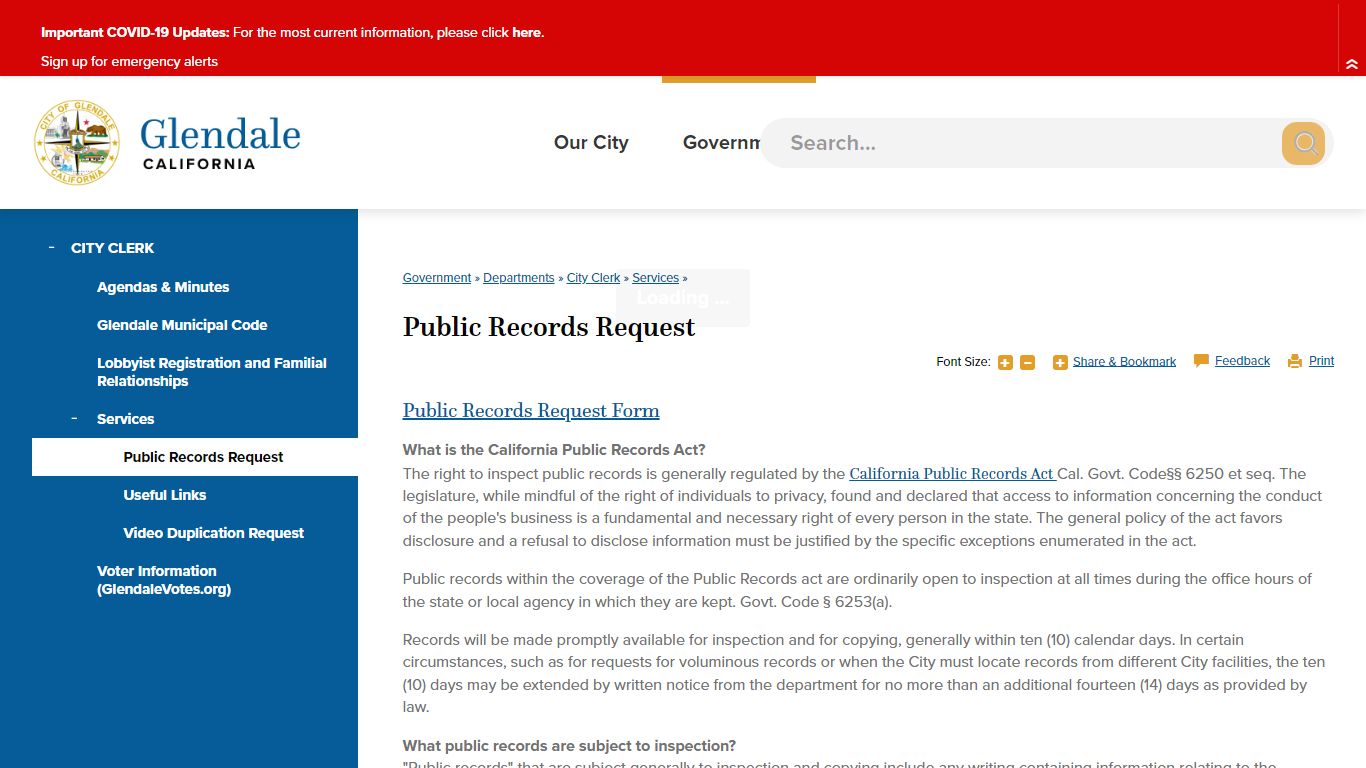Open the Our City menu

pyautogui.click(x=591, y=143)
